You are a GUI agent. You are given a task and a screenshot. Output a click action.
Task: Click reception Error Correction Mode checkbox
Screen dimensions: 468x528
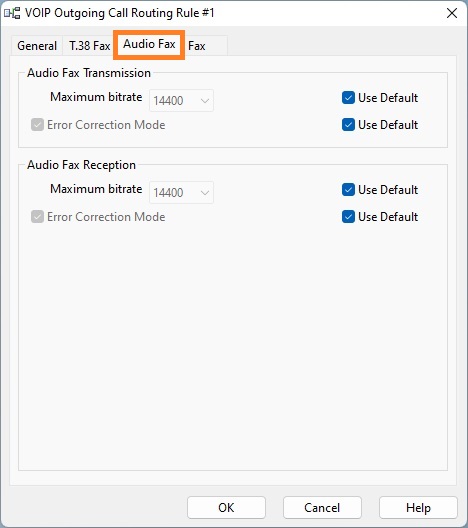pos(37,217)
